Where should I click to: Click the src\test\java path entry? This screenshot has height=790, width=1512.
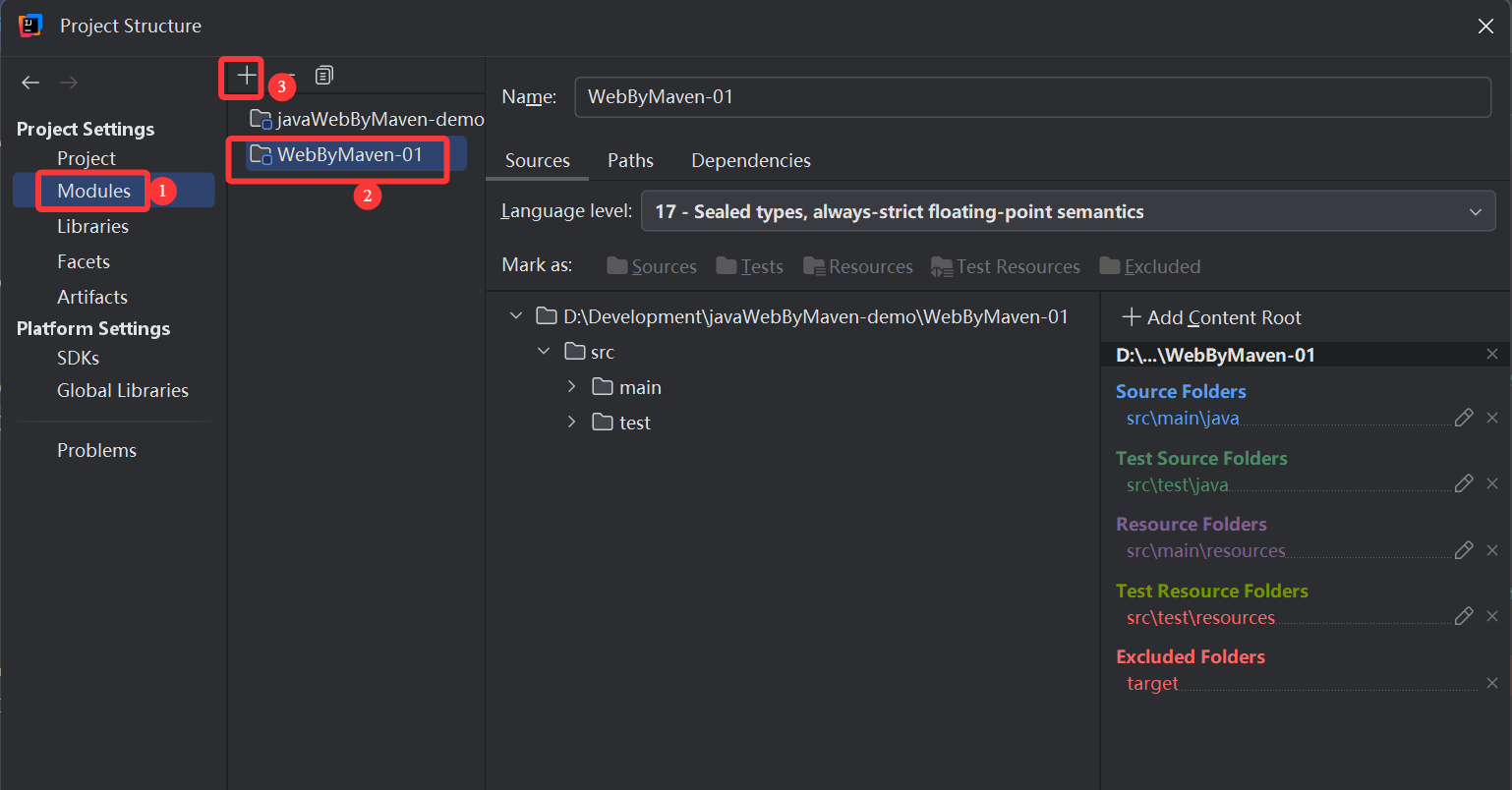click(x=1178, y=484)
